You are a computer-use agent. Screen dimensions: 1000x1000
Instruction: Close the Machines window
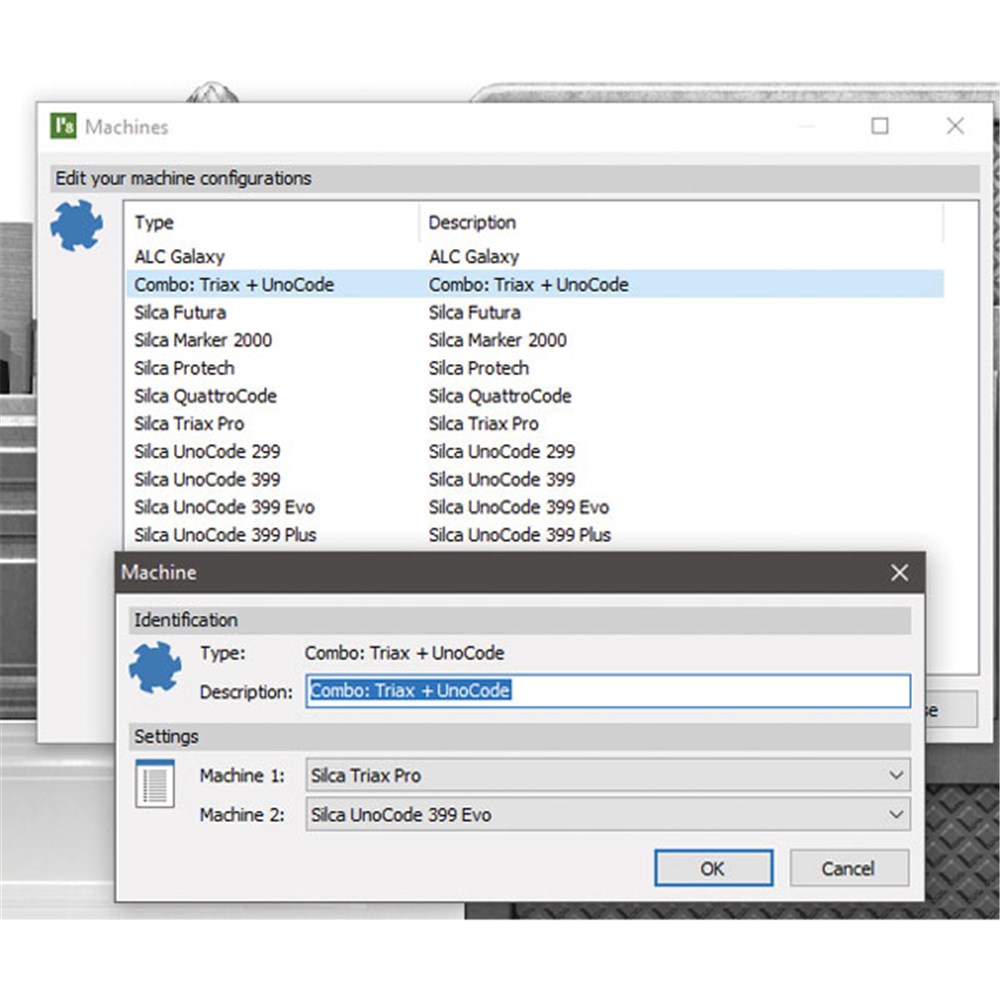tap(955, 126)
